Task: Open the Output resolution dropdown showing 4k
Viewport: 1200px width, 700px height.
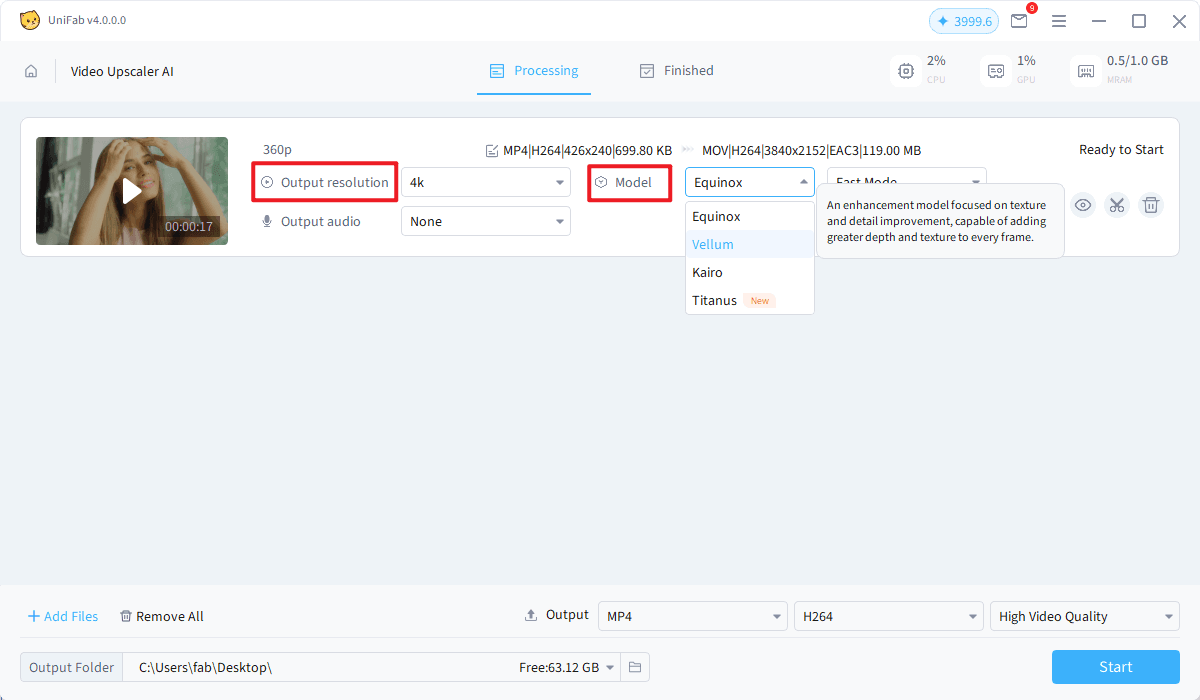Action: tap(485, 182)
